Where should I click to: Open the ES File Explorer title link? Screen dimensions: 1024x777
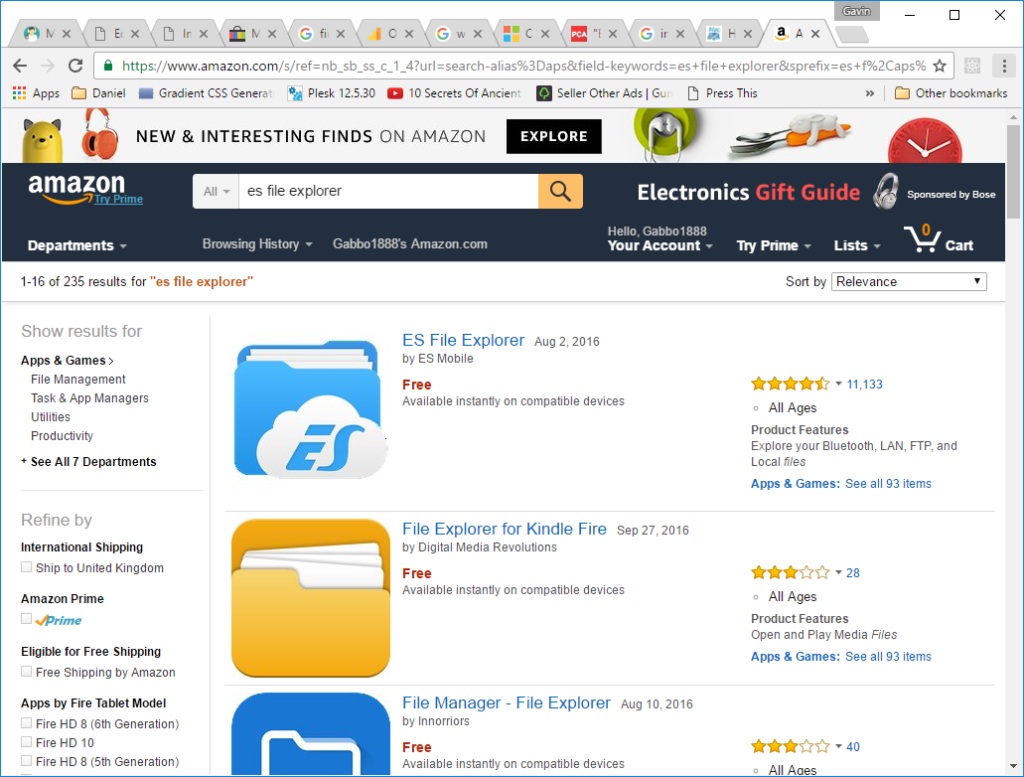tap(463, 340)
